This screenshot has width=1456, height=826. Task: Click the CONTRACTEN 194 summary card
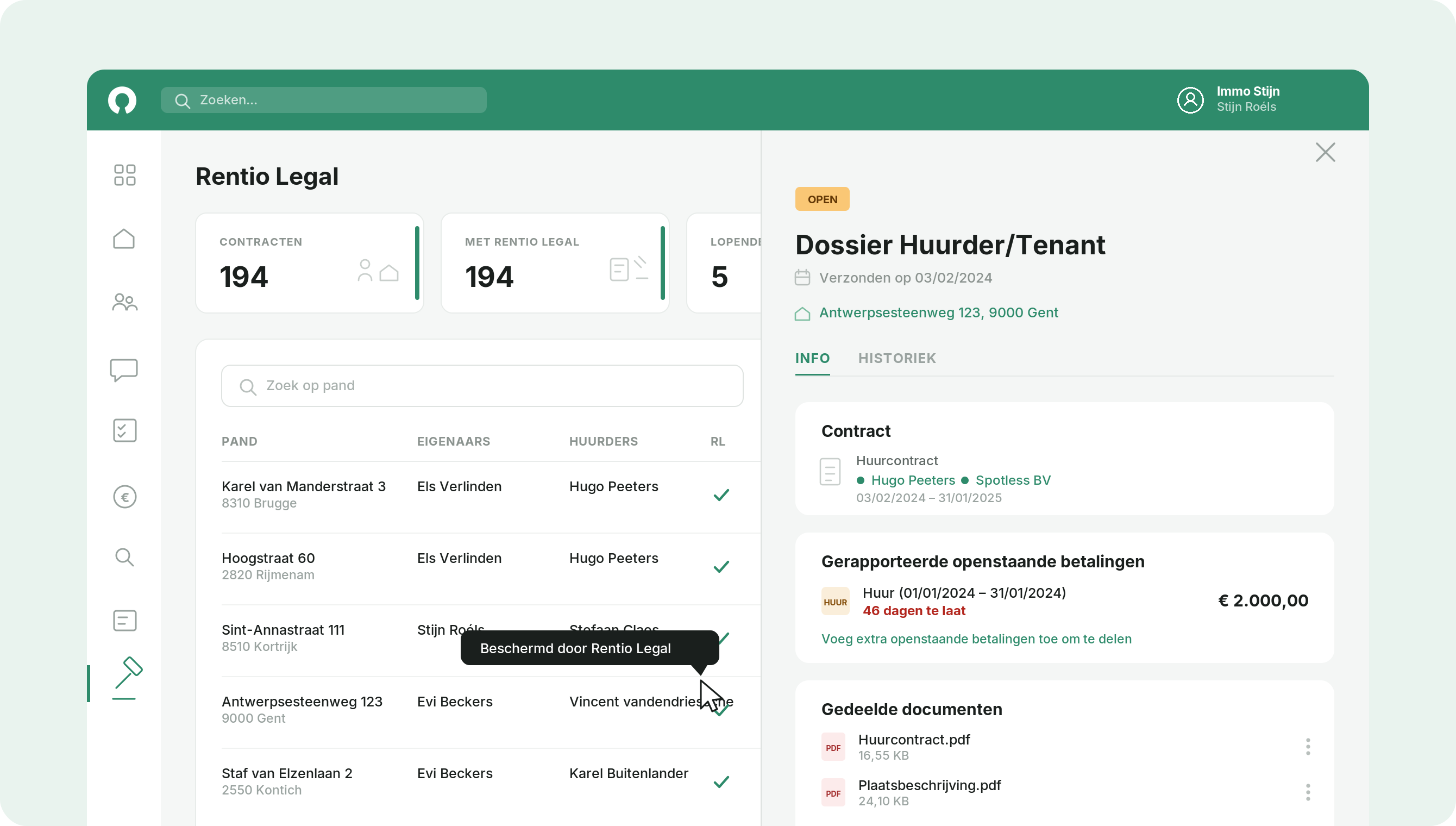pos(309,263)
